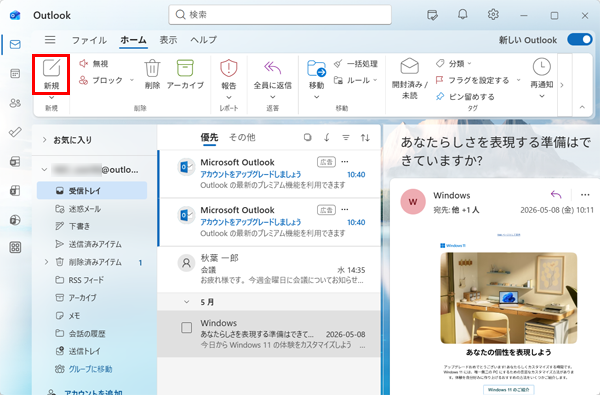Open notifications bell icon
The height and width of the screenshot is (395, 600).
coord(463,15)
